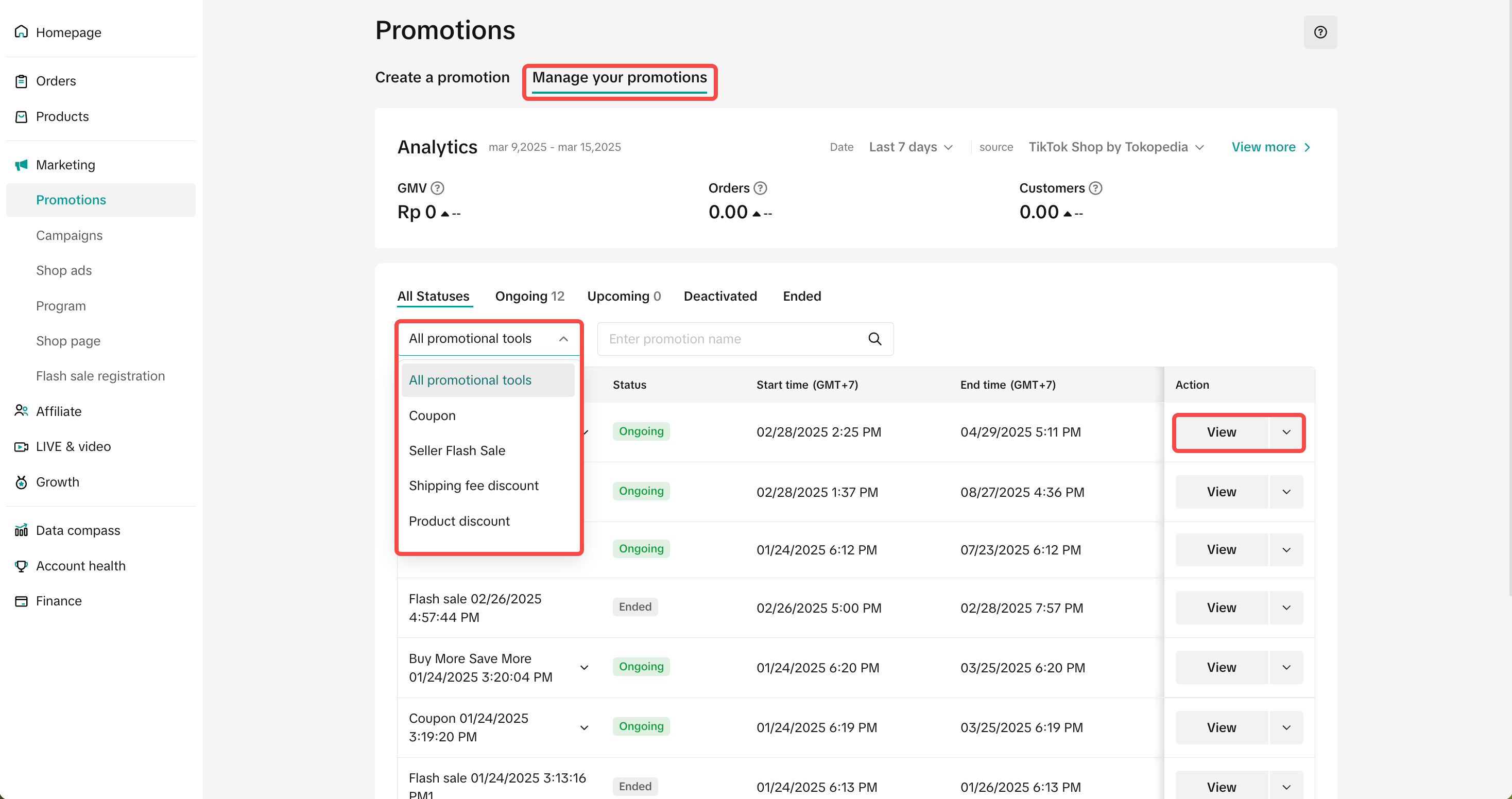Click the Customers metric info icon

coord(1095,188)
